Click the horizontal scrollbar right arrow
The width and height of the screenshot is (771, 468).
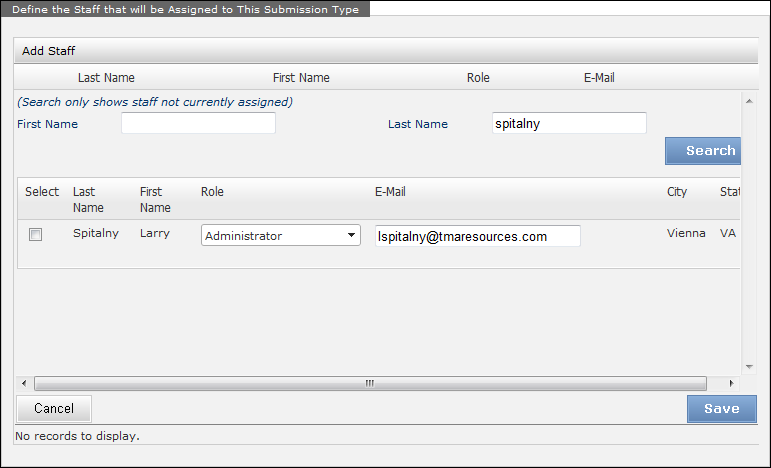pyautogui.click(x=731, y=383)
